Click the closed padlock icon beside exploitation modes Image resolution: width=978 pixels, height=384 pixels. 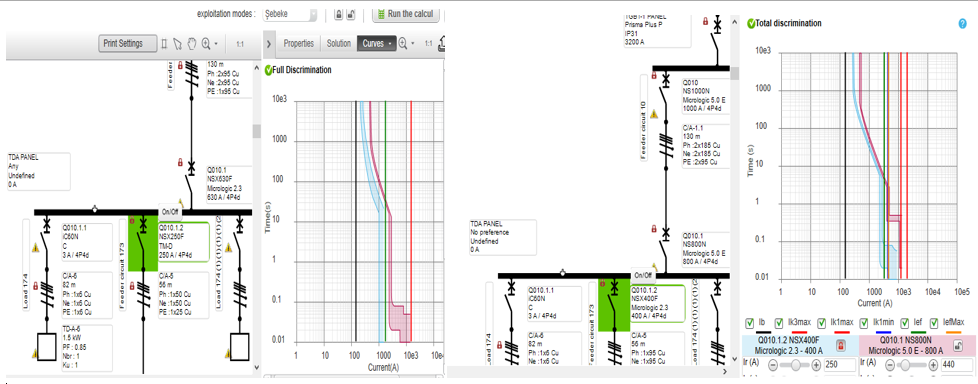coord(339,14)
